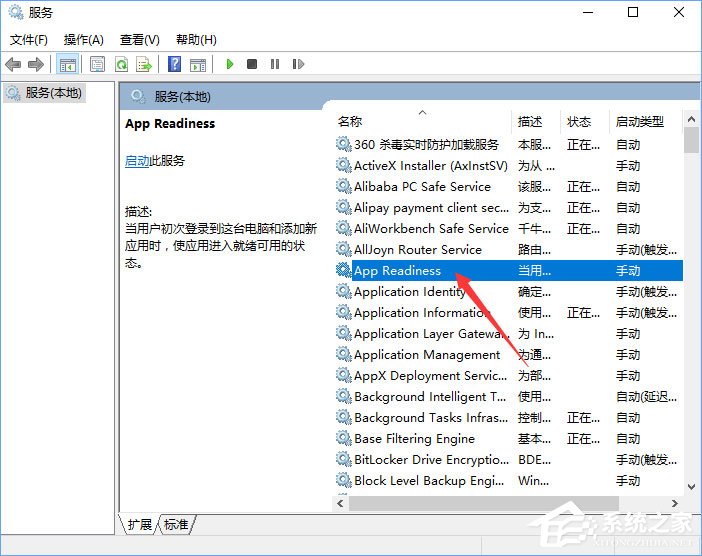Viewport: 702px width, 556px height.
Task: Click the Restart Service icon
Action: point(298,64)
